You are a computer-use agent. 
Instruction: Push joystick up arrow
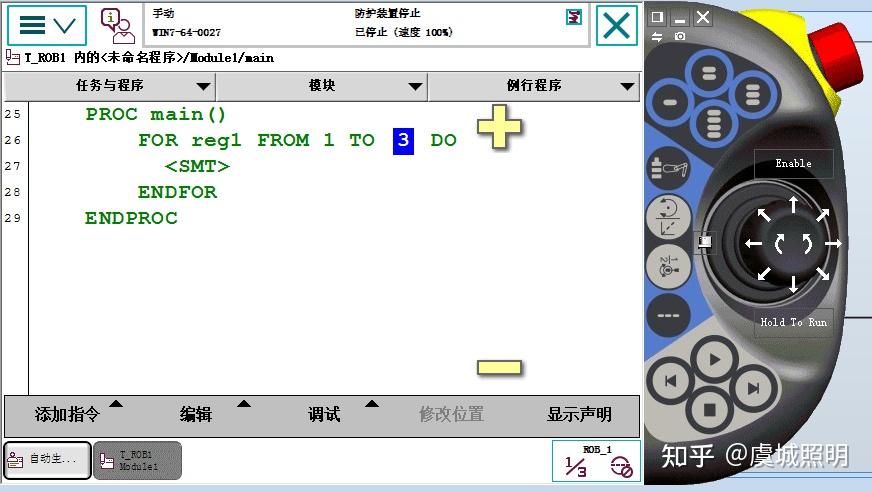(x=793, y=205)
